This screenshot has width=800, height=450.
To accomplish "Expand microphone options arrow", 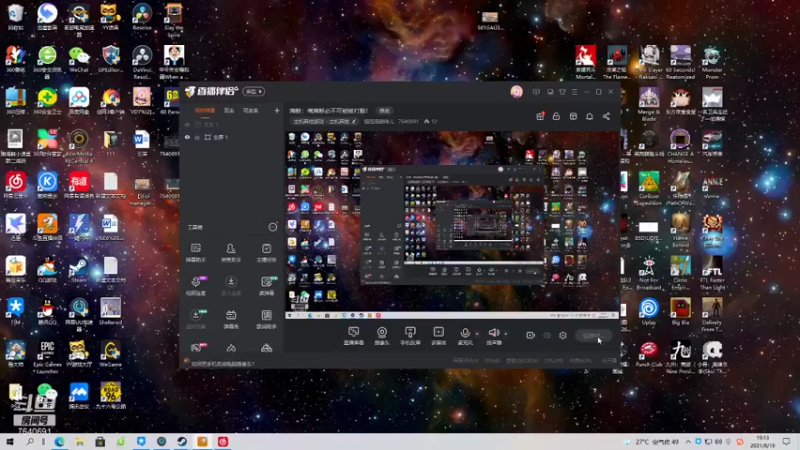I will coord(477,334).
